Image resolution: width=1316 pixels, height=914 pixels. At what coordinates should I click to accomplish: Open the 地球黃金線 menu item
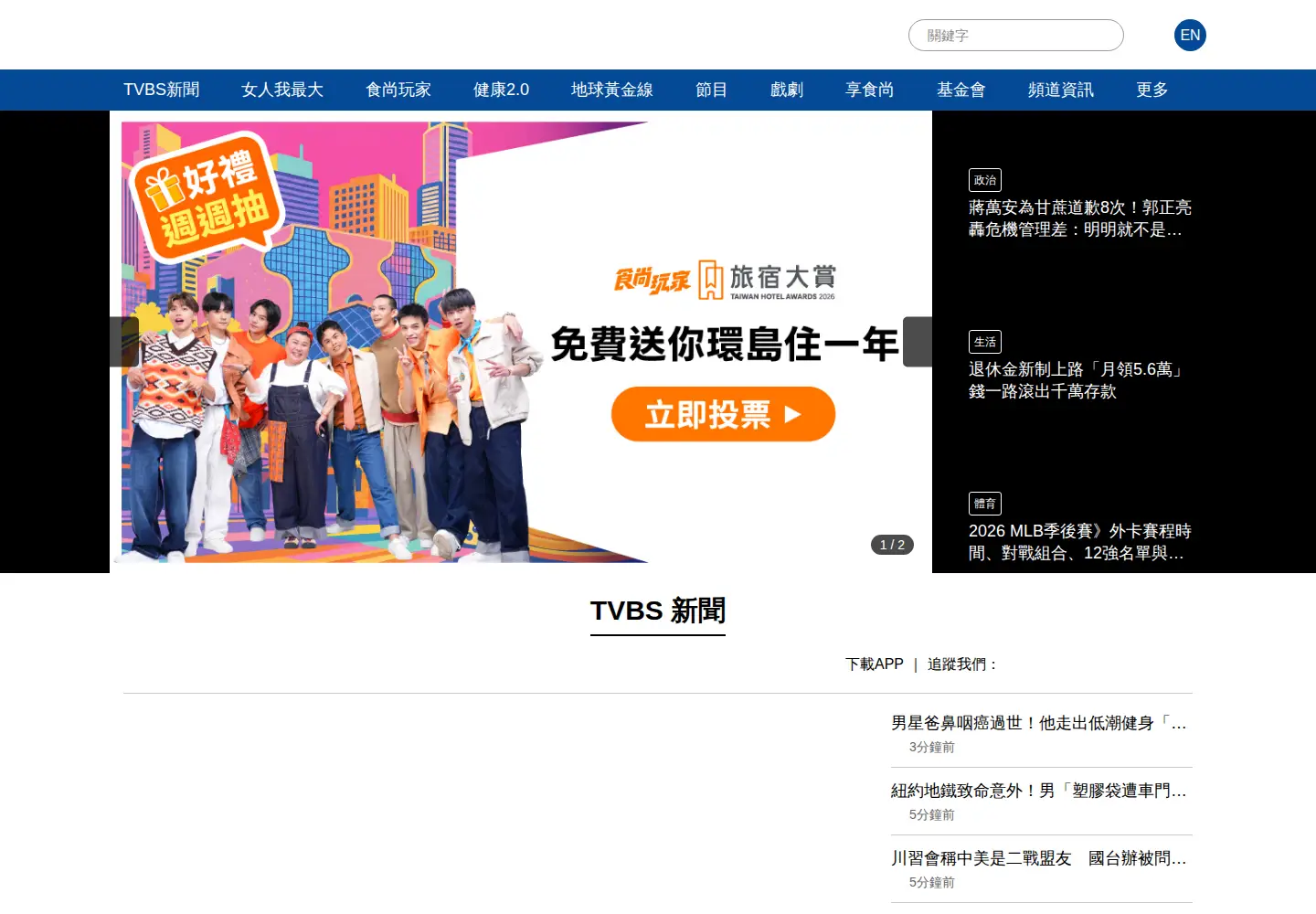pyautogui.click(x=612, y=90)
